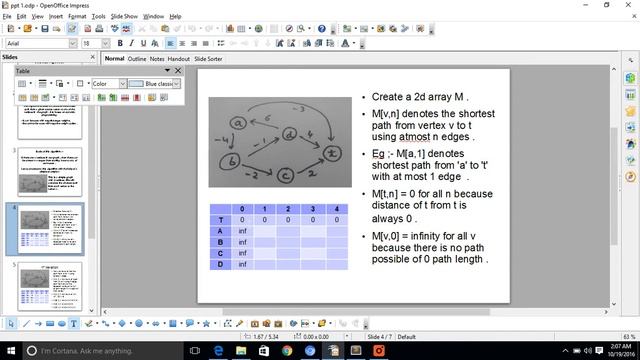Open the Arial font name dropdown

click(73, 43)
